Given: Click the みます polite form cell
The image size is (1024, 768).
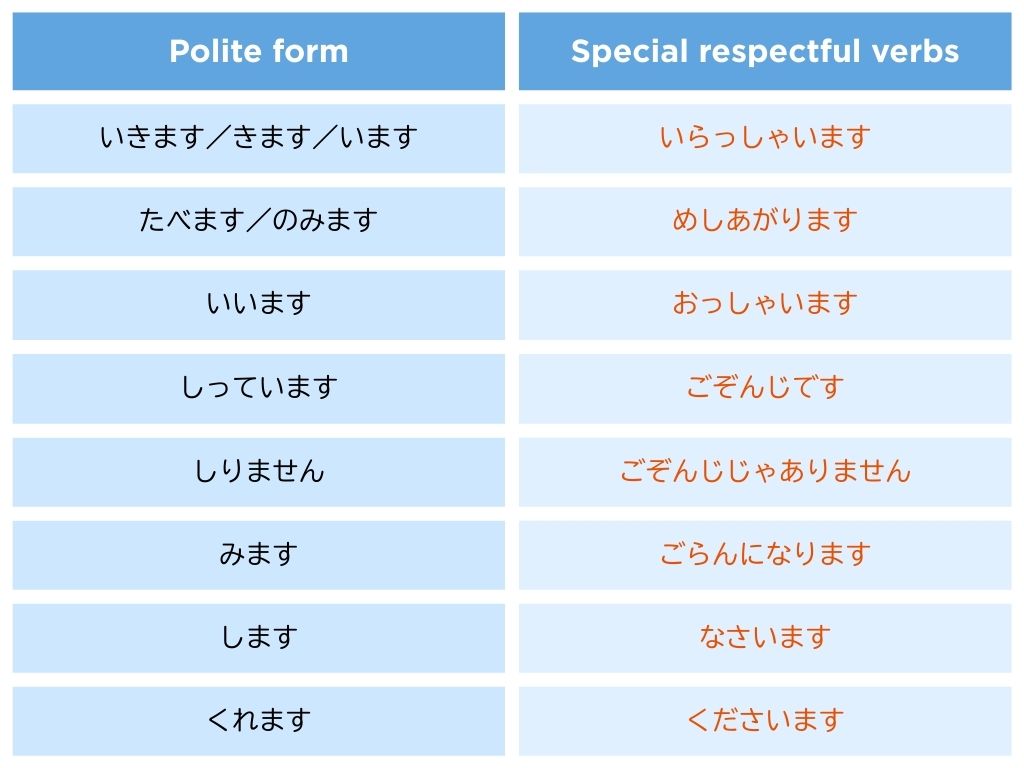Looking at the screenshot, I should [x=259, y=553].
